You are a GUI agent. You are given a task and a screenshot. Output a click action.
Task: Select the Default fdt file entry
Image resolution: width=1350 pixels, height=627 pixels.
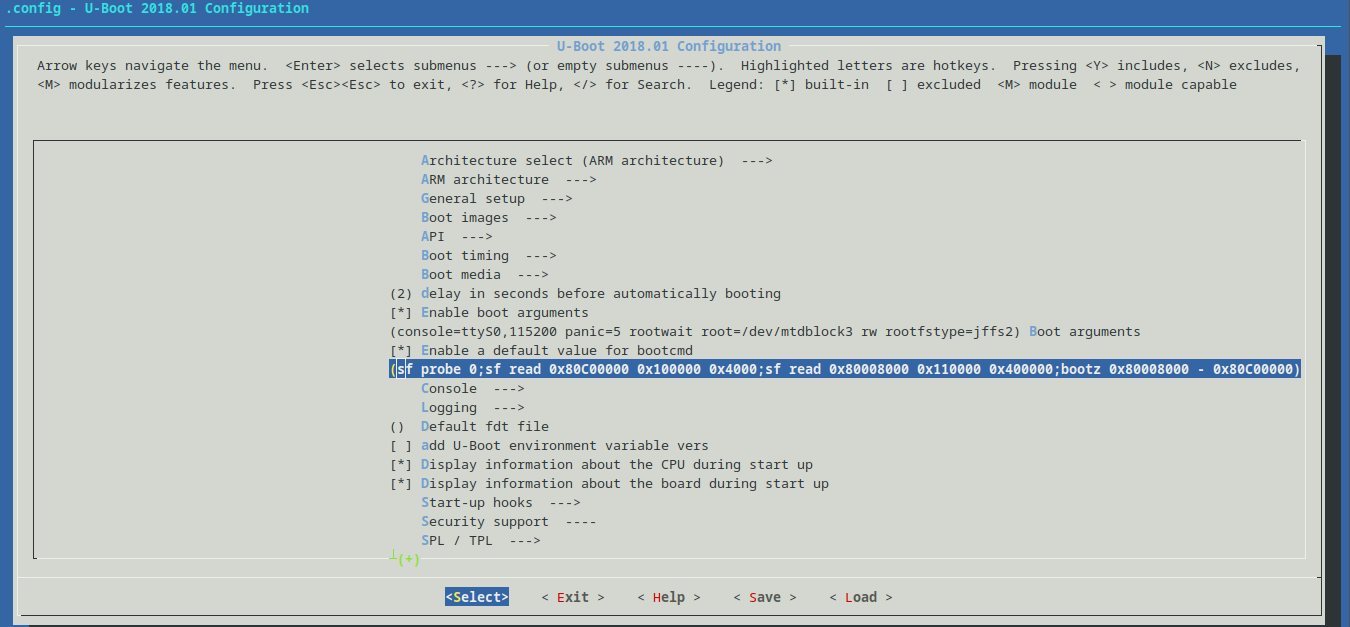coord(469,427)
